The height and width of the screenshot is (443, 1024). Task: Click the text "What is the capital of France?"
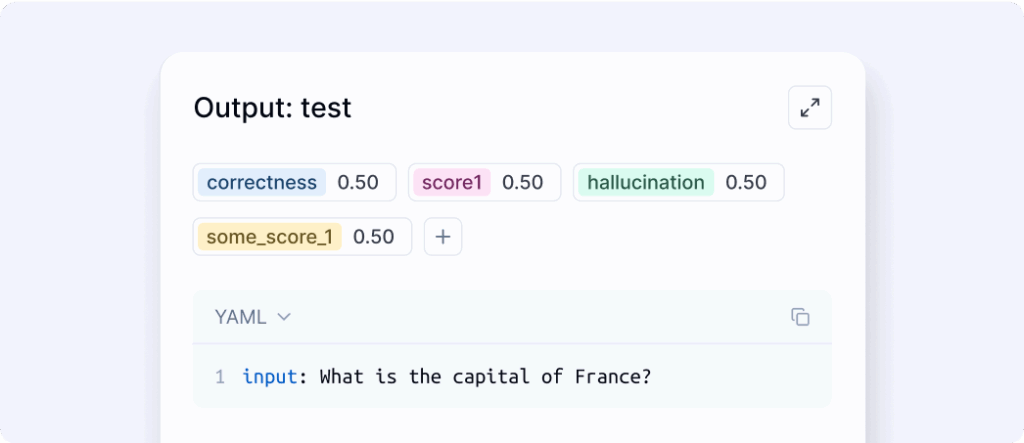pyautogui.click(x=485, y=377)
